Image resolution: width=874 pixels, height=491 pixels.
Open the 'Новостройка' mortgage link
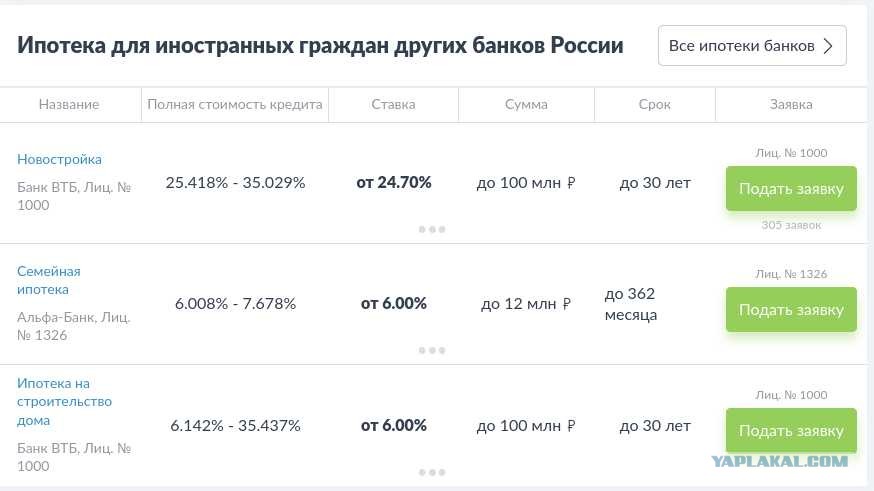pos(59,159)
